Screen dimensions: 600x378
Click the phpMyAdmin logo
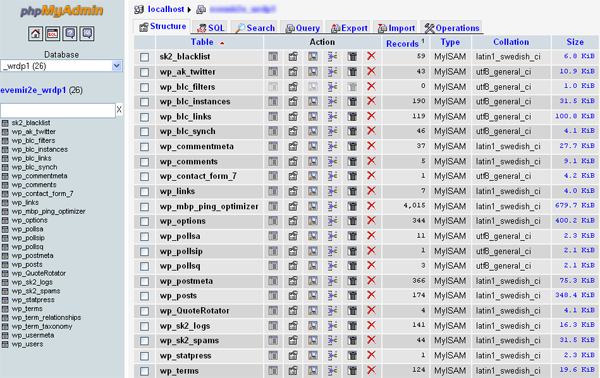click(62, 11)
